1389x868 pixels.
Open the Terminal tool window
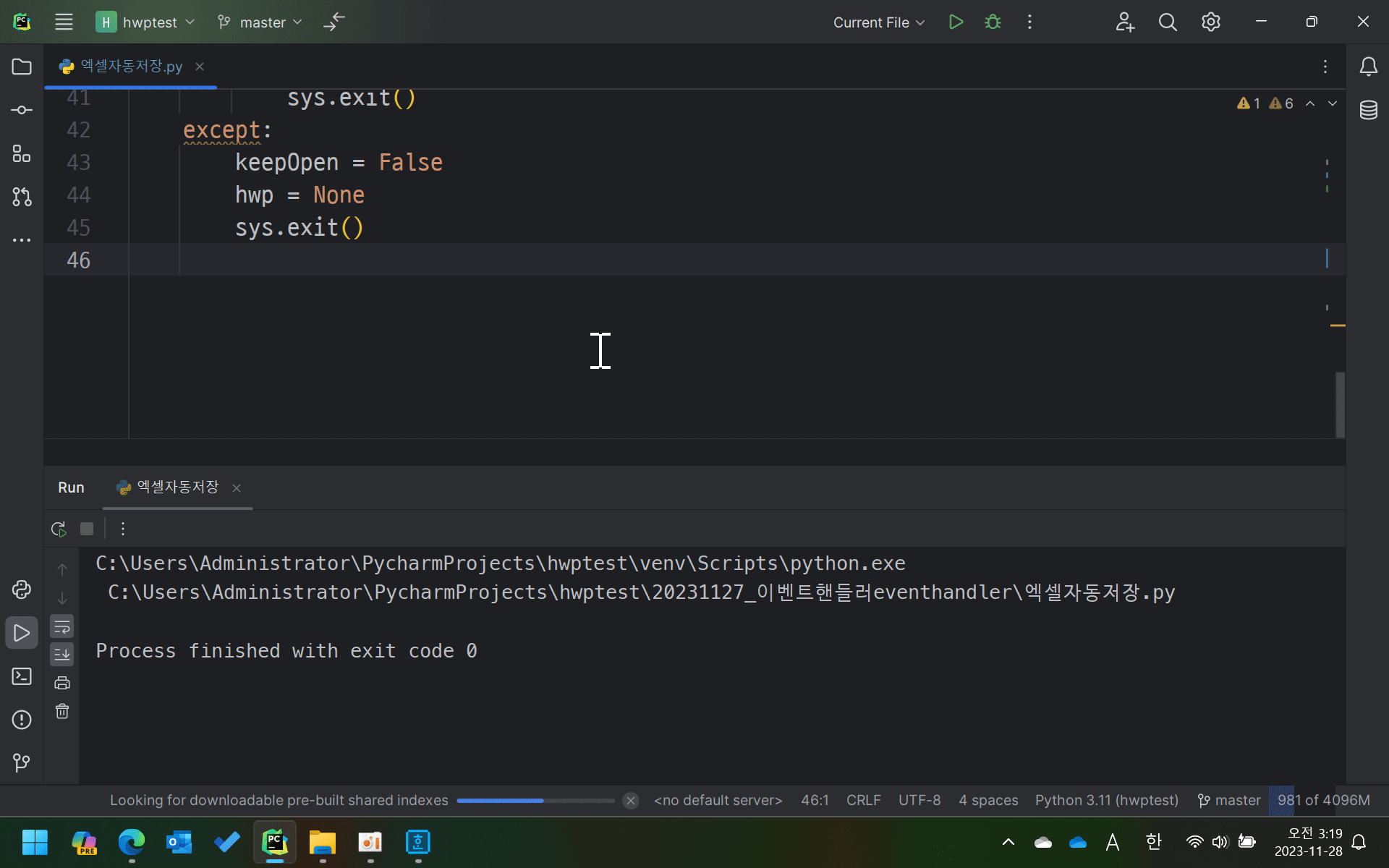pyautogui.click(x=22, y=676)
